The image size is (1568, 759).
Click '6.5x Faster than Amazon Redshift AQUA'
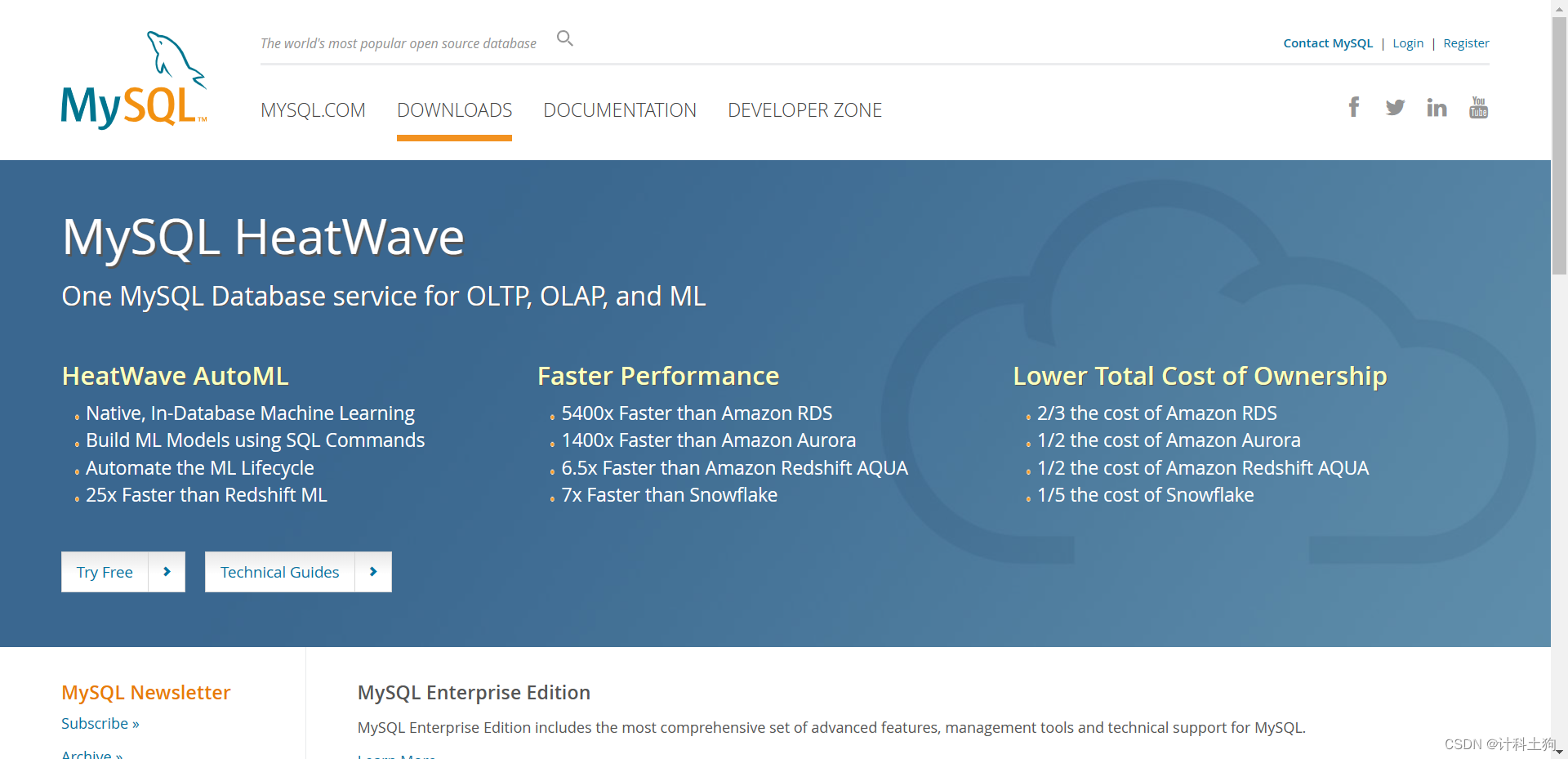734,468
